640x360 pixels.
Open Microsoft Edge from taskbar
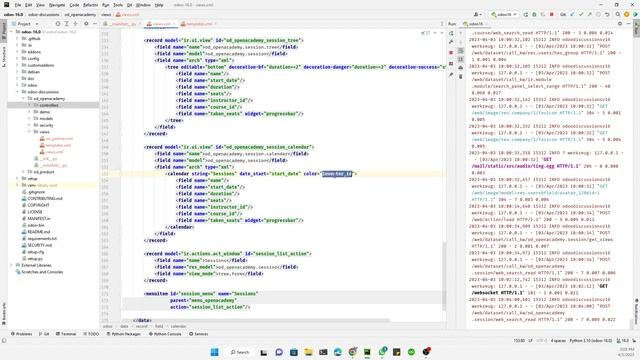pos(338,352)
